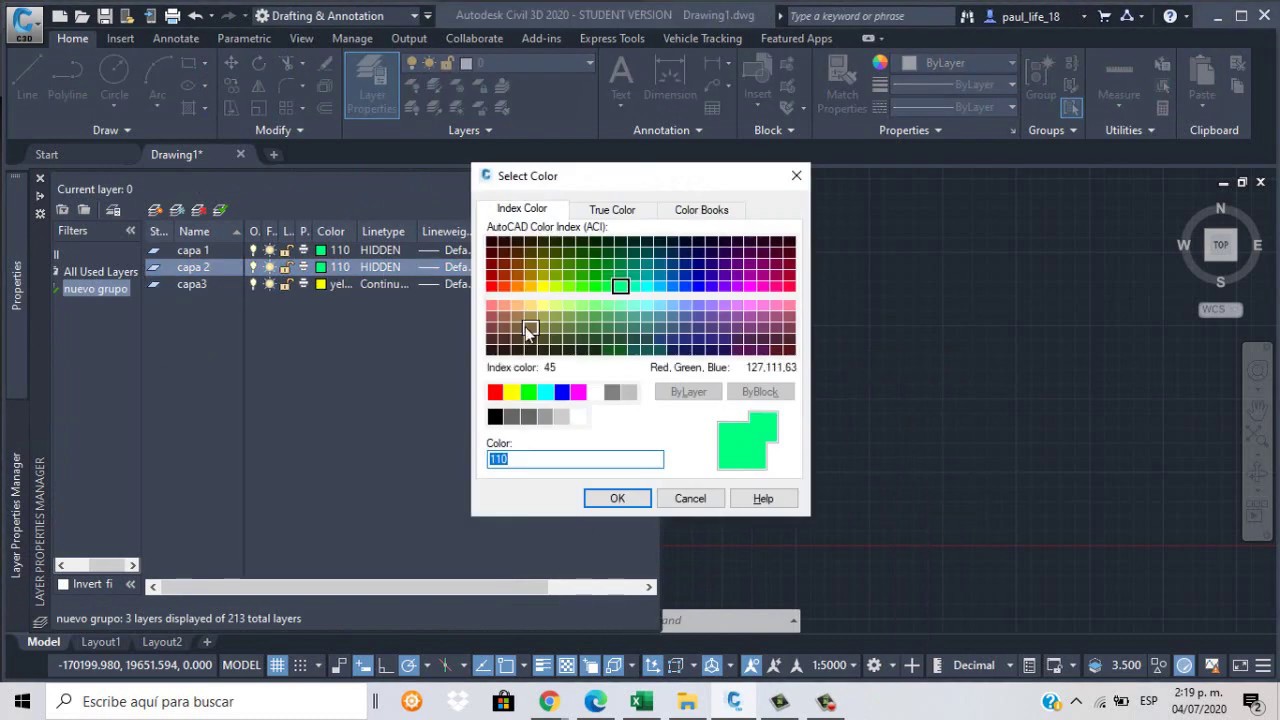Screen dimensions: 1280x720
Task: Open the Express Tools ribbon tab
Action: (x=612, y=38)
